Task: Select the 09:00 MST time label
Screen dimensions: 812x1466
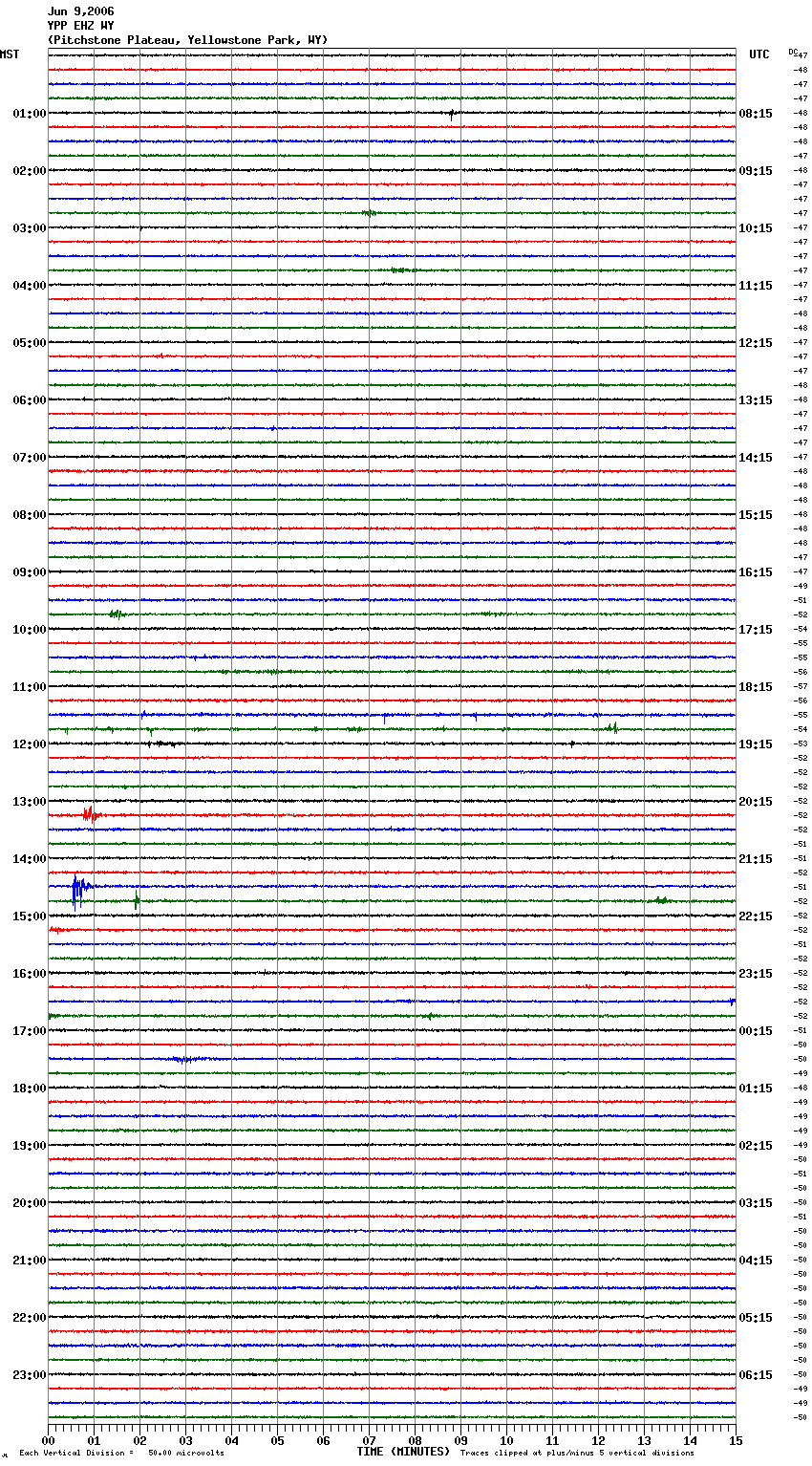Action: [x=30, y=572]
